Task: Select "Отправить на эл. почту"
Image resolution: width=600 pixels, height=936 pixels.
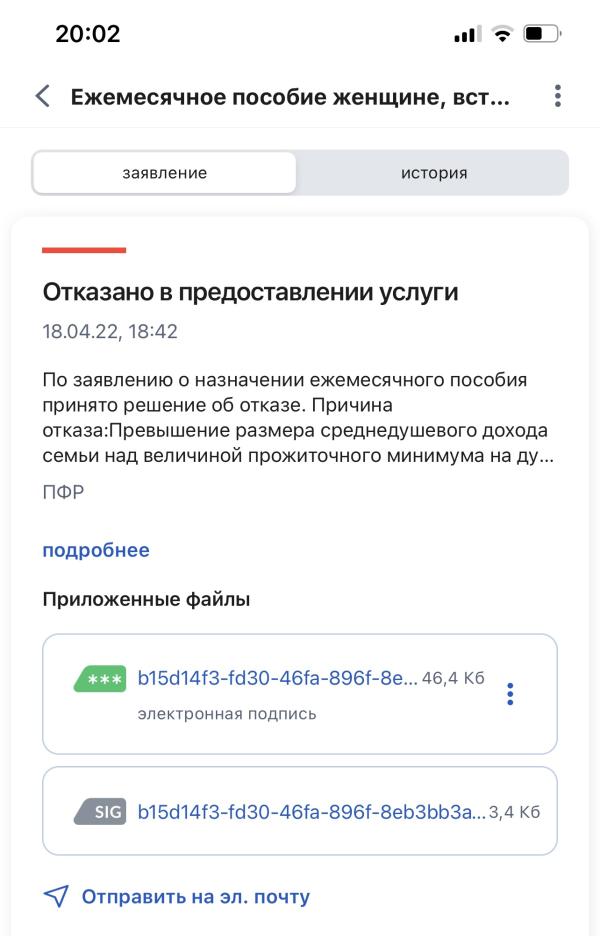Action: point(196,896)
